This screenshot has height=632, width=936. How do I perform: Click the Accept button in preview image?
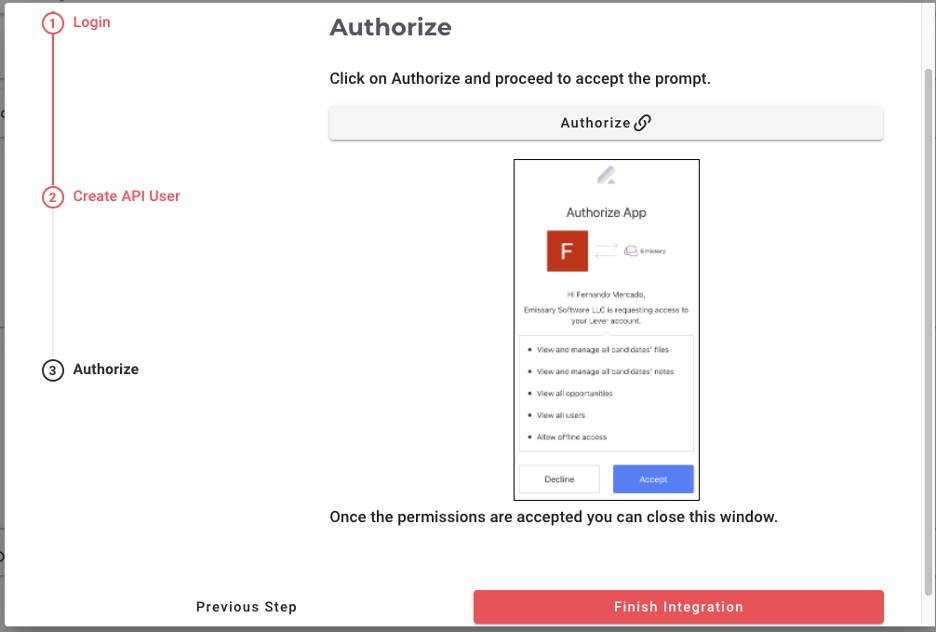[x=653, y=479]
